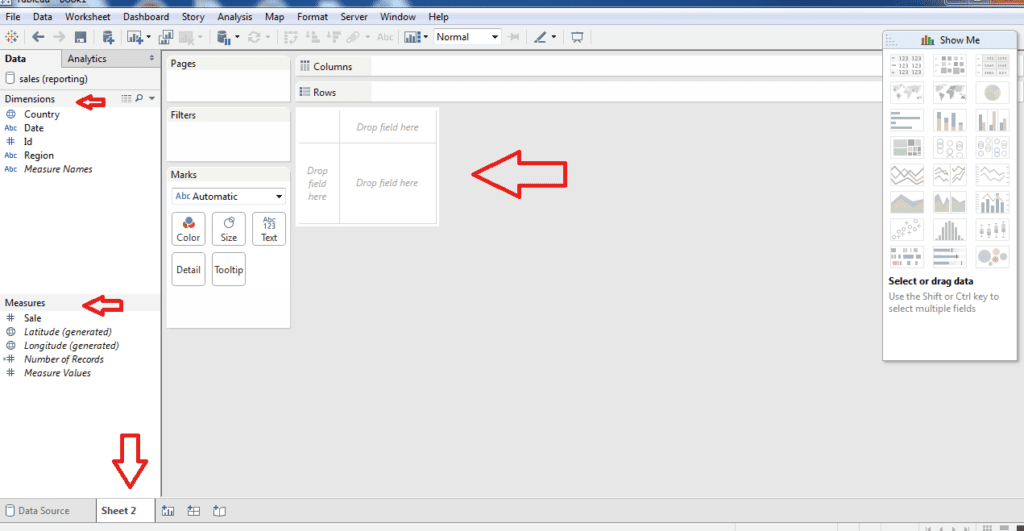Click the Tooltip button on Marks card
Screen dimensions: 1024x531
[229, 270]
